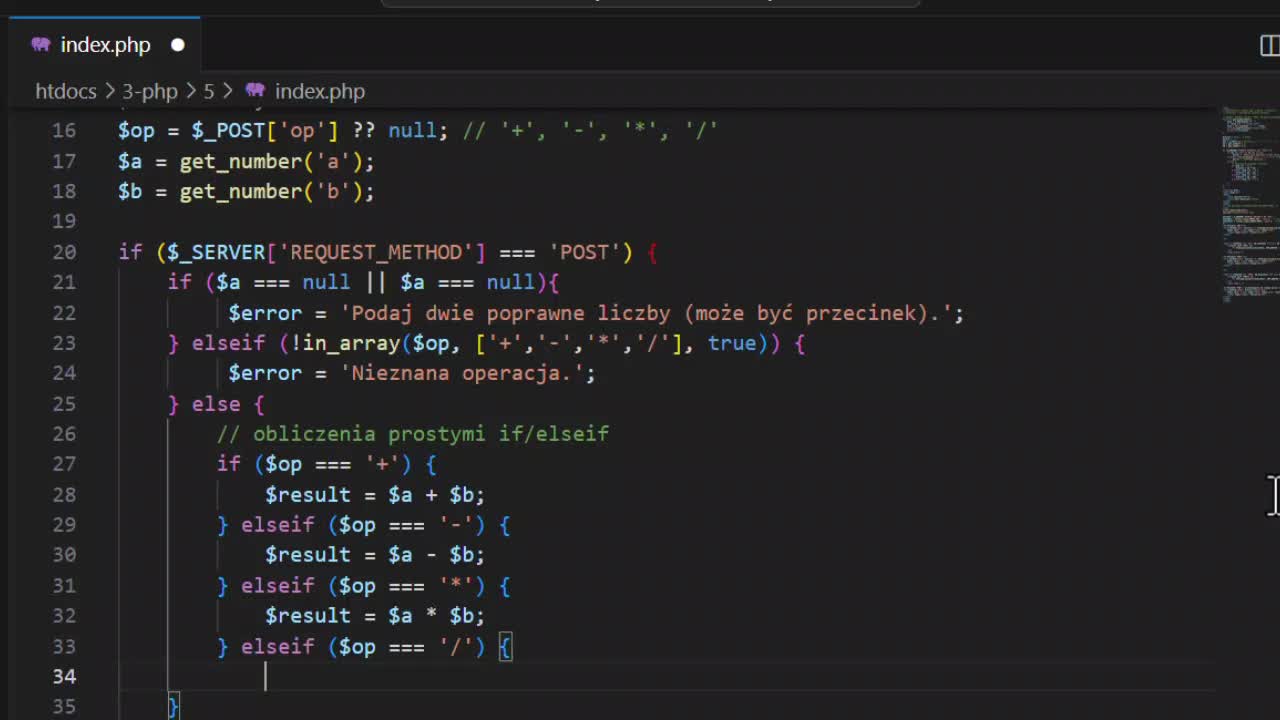Screen dimensions: 1280x720
Task: Open the index.php breadcrumb item
Action: [320, 91]
